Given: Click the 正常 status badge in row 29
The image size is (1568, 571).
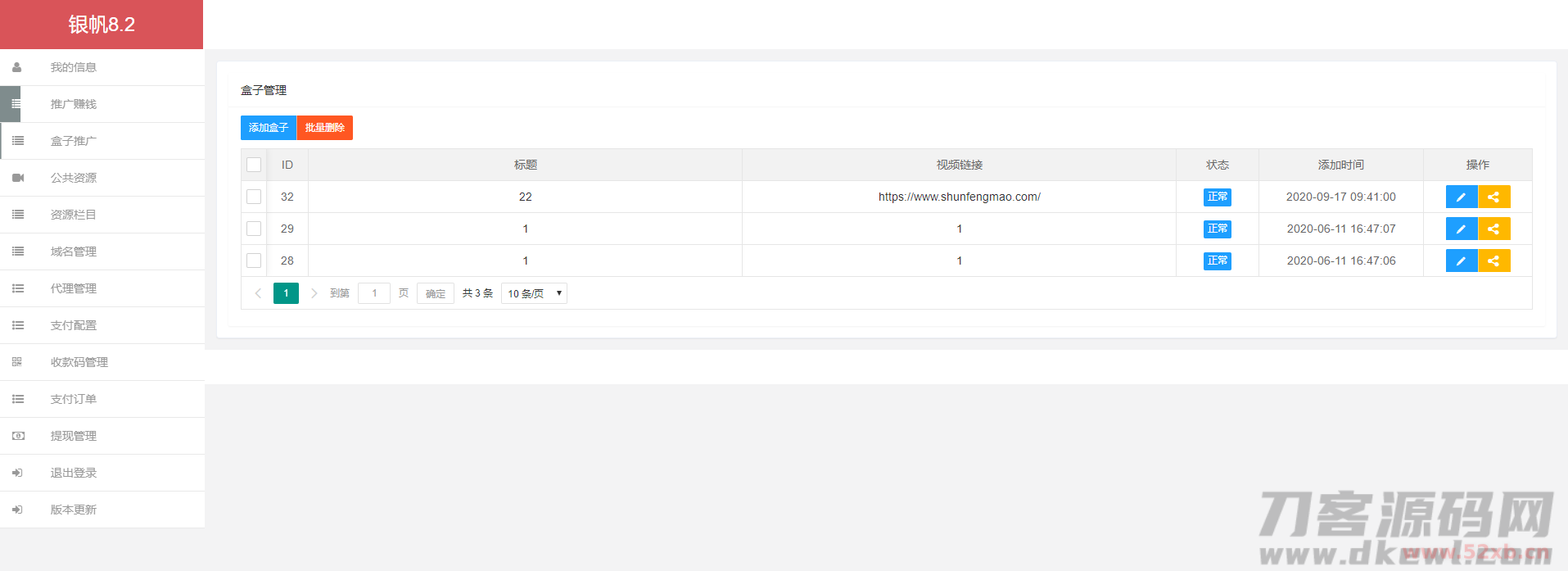Looking at the screenshot, I should tap(1217, 229).
